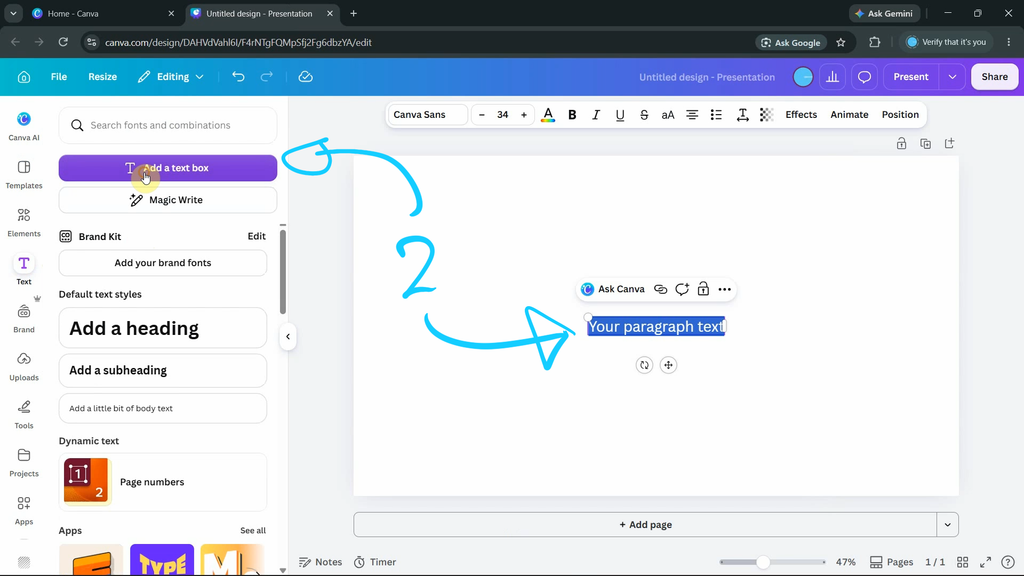Screen dimensions: 1024x576
Task: Increase font size with plus
Action: [x=524, y=115]
